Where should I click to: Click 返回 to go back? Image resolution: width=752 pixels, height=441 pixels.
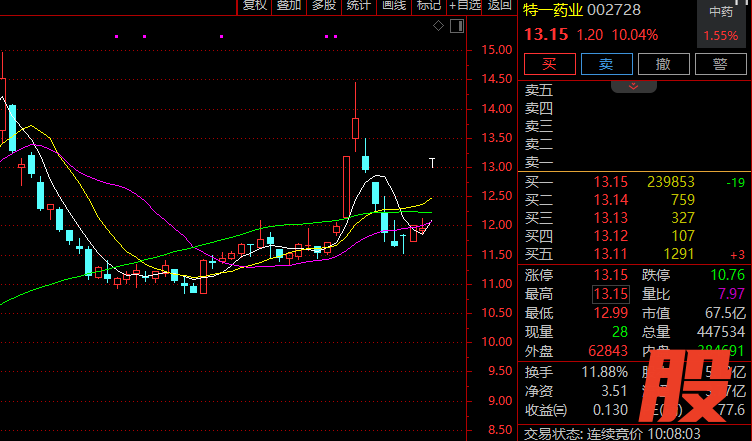coord(500,6)
